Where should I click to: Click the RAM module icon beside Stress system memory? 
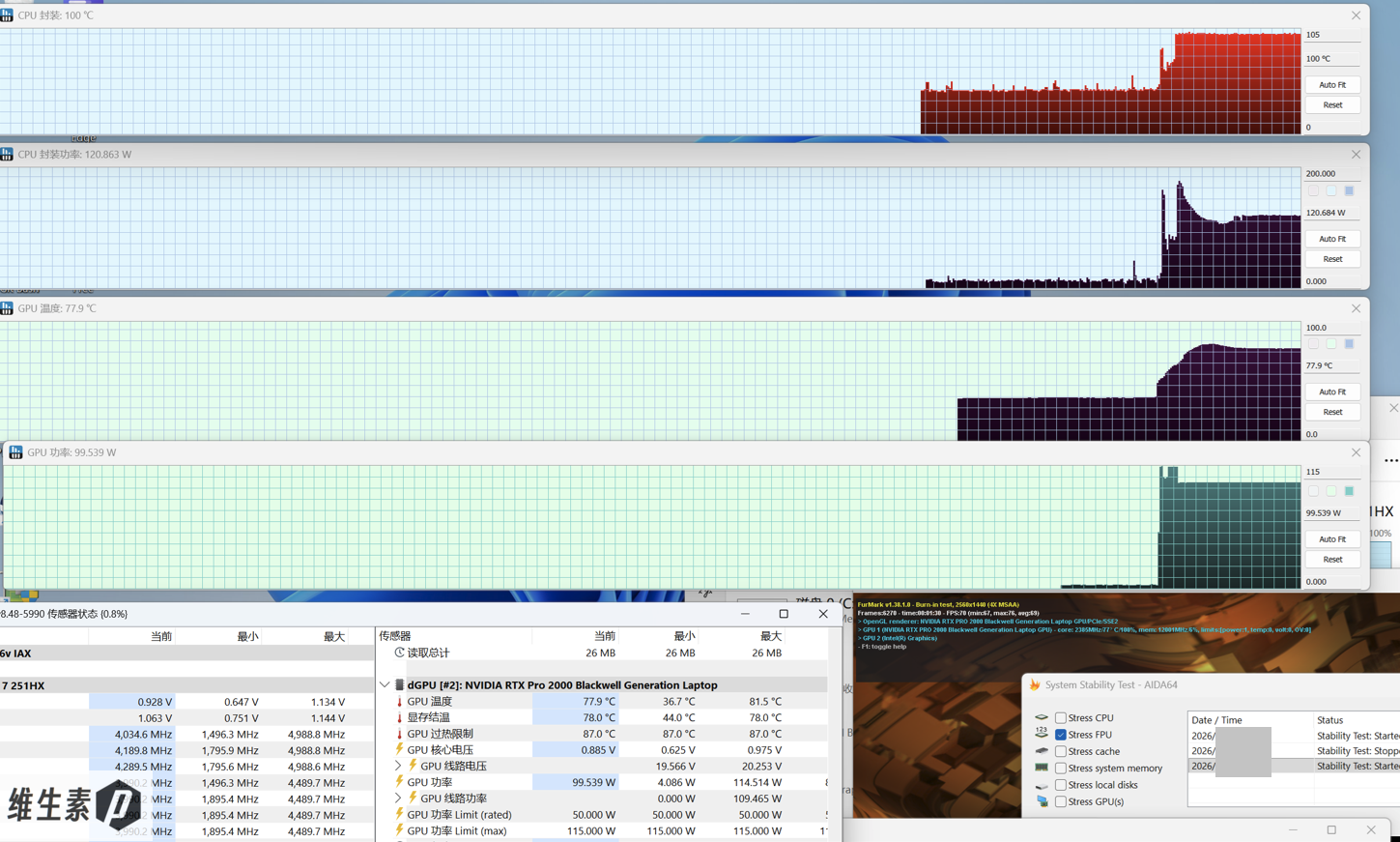coord(1042,768)
